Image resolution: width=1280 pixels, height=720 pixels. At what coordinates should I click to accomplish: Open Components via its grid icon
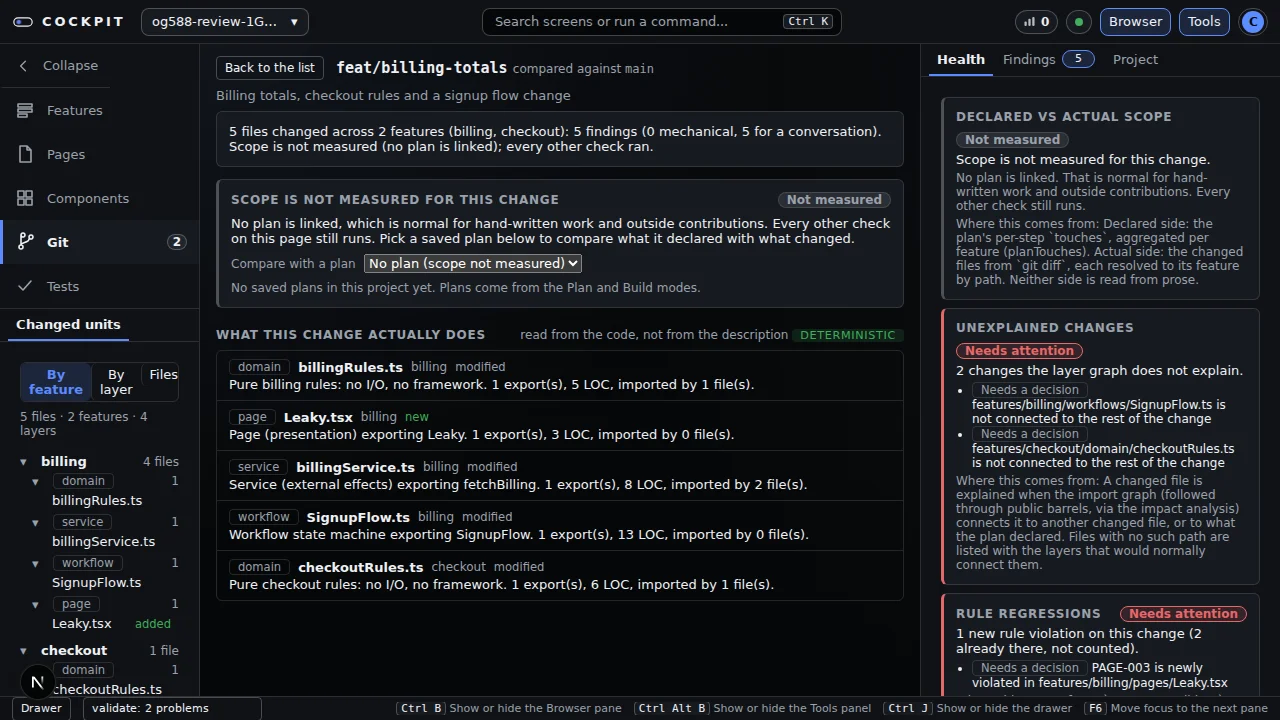point(25,198)
